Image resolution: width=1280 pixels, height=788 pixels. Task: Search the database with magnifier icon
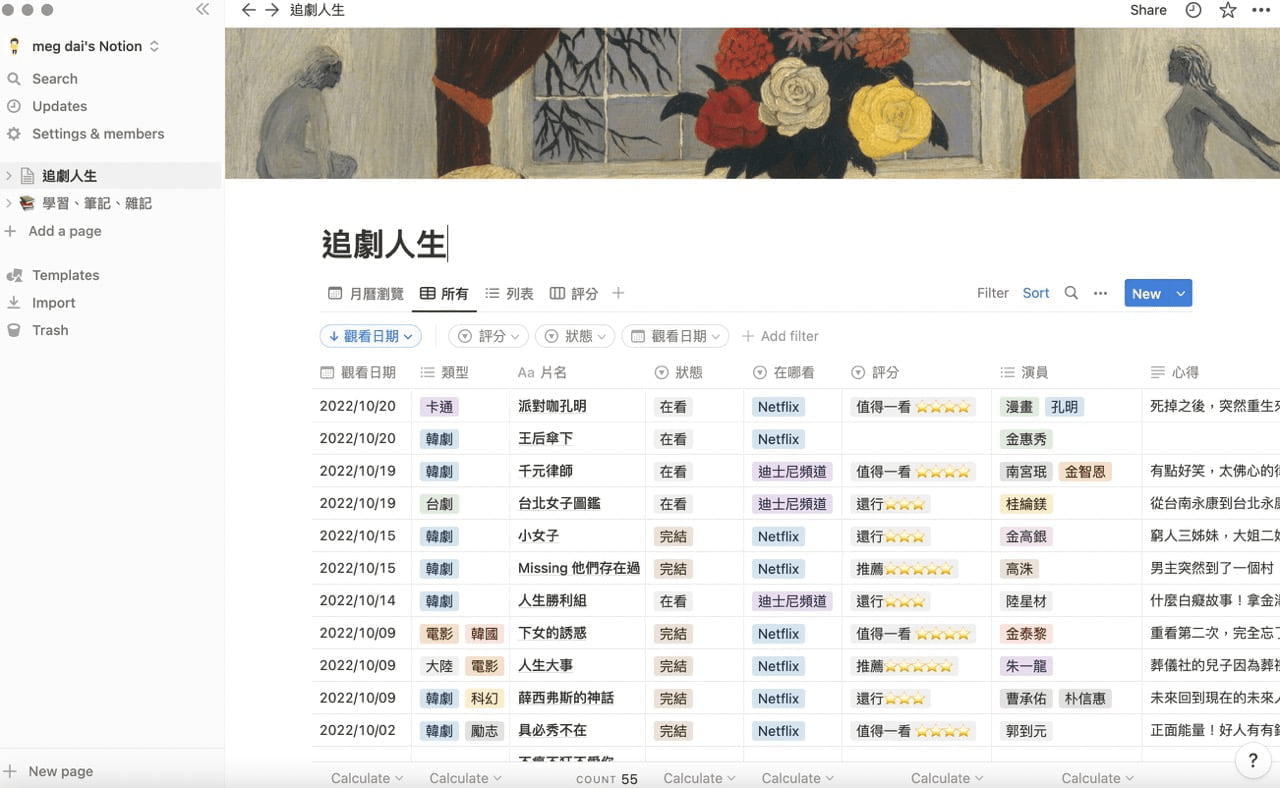point(1071,293)
